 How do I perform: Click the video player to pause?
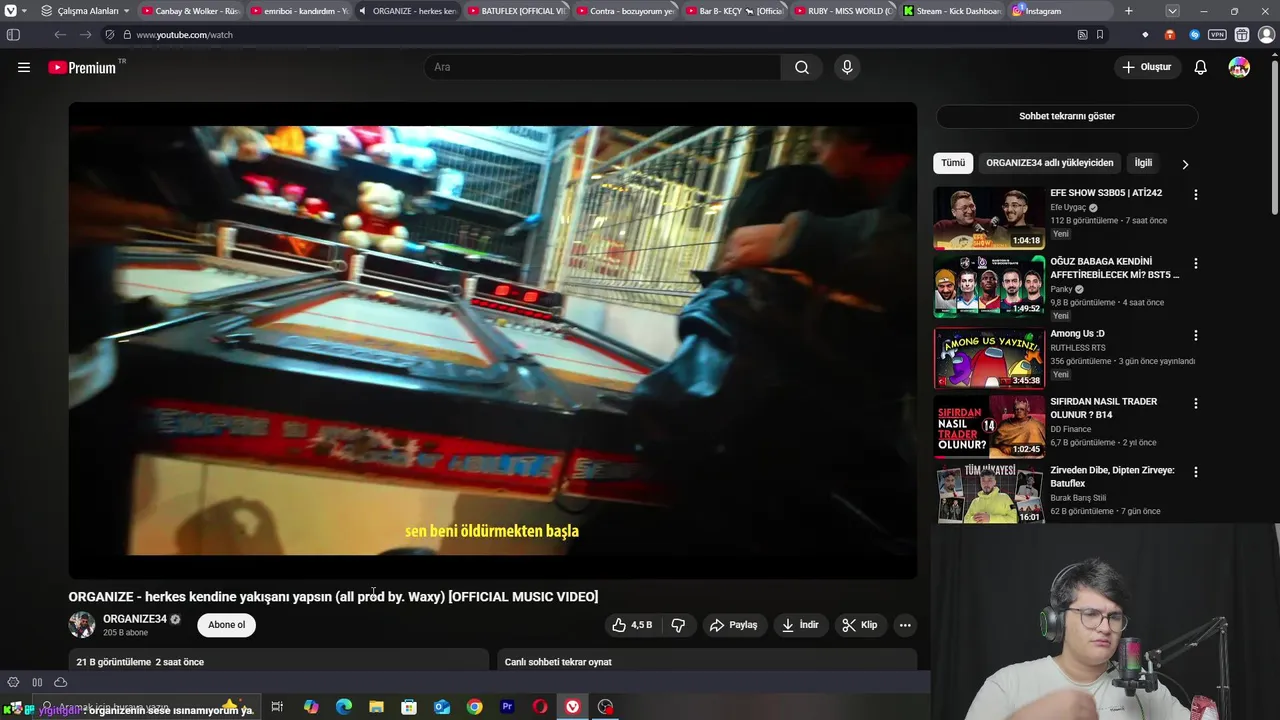click(x=492, y=340)
